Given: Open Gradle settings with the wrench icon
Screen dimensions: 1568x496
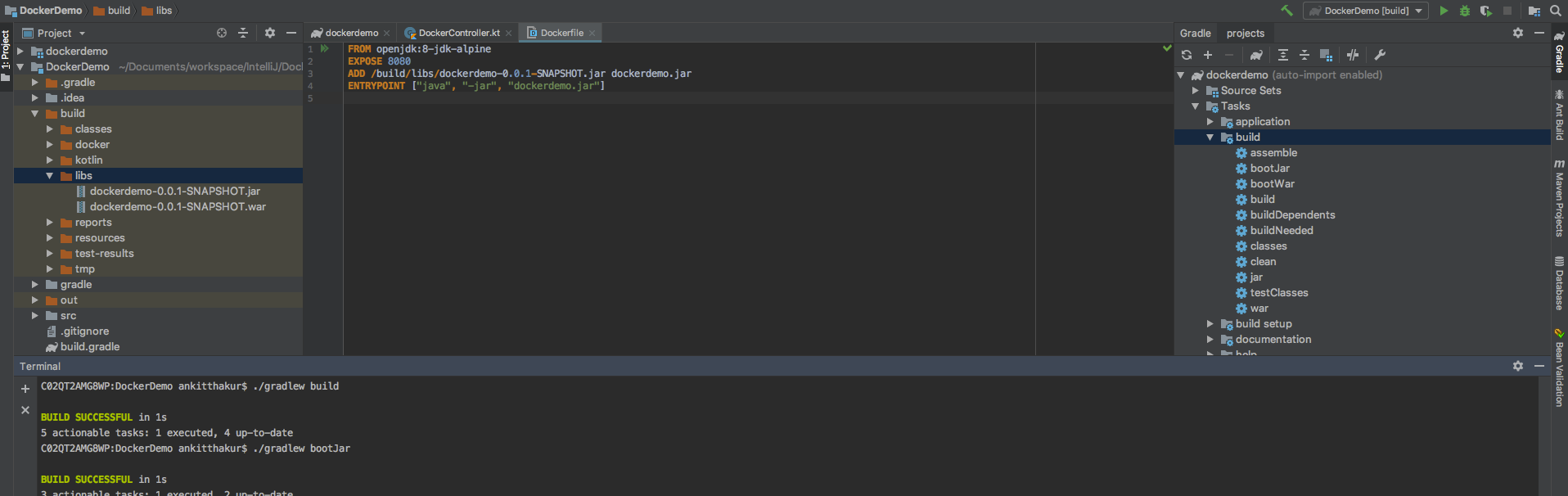Looking at the screenshot, I should (1380, 55).
